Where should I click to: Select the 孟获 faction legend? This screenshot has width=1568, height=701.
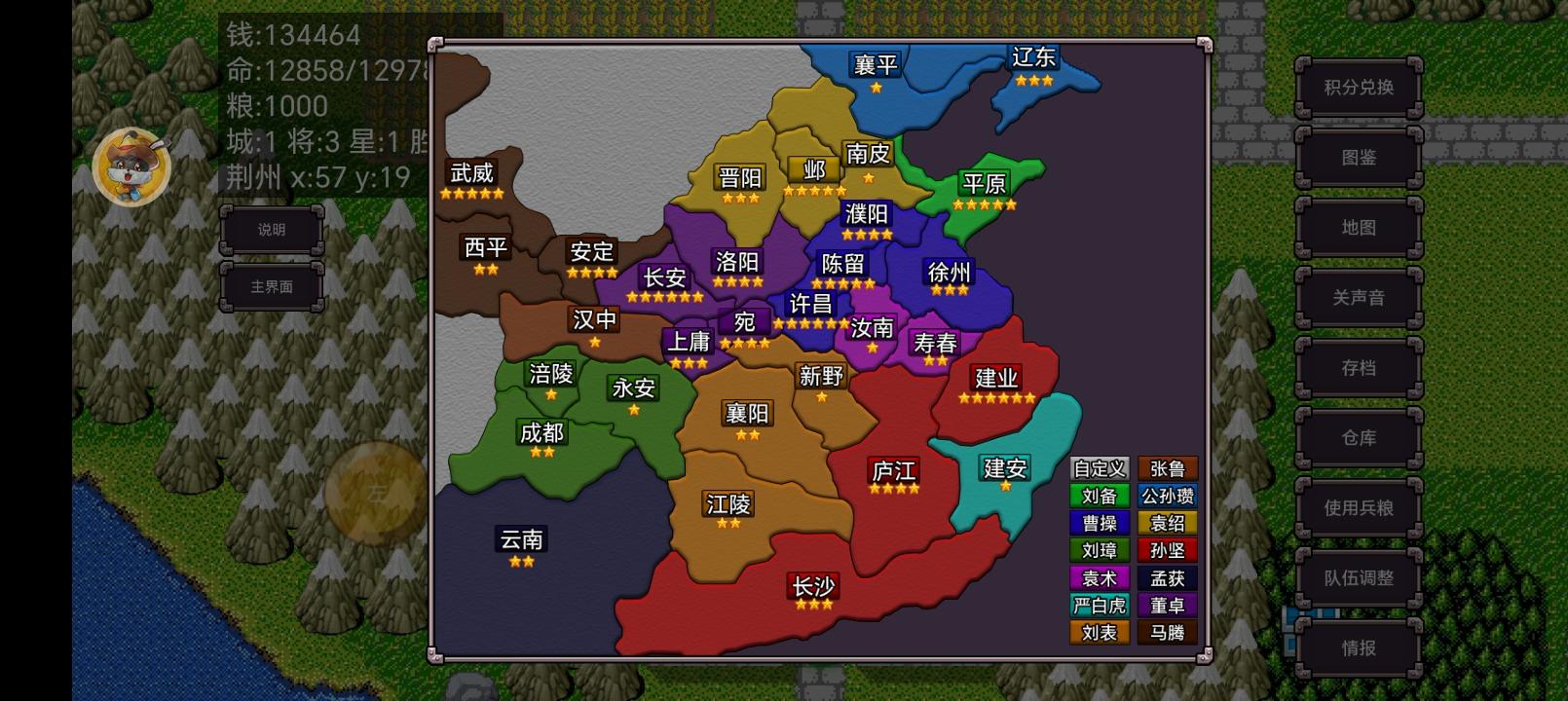(x=1168, y=578)
